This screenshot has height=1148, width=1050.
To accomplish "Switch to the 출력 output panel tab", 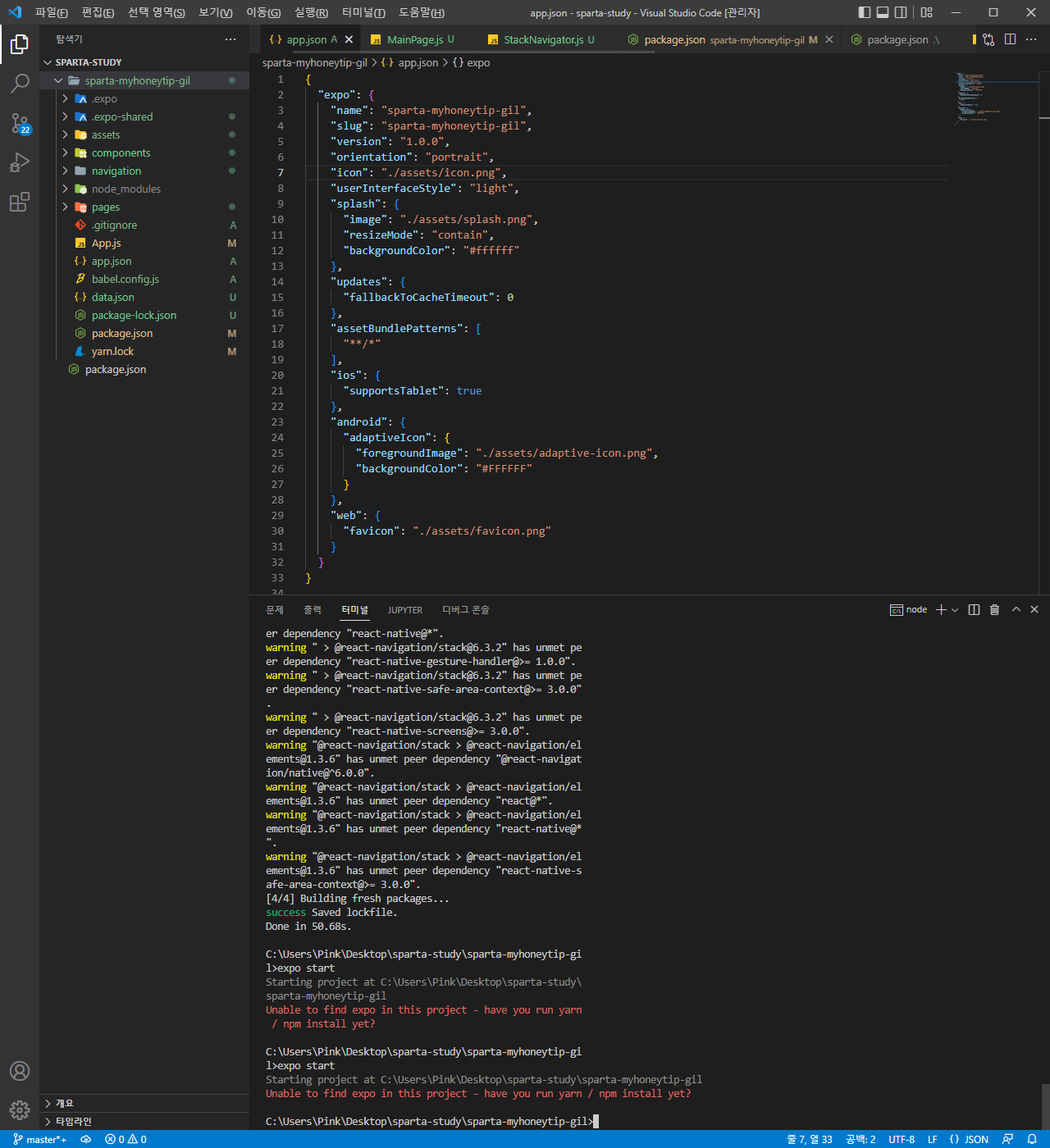I will (313, 610).
